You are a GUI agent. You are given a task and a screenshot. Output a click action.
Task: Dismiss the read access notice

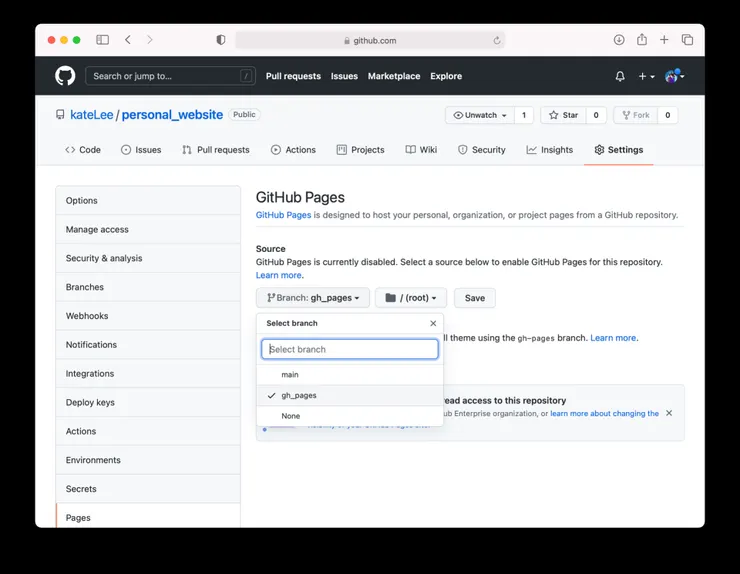[x=669, y=413]
